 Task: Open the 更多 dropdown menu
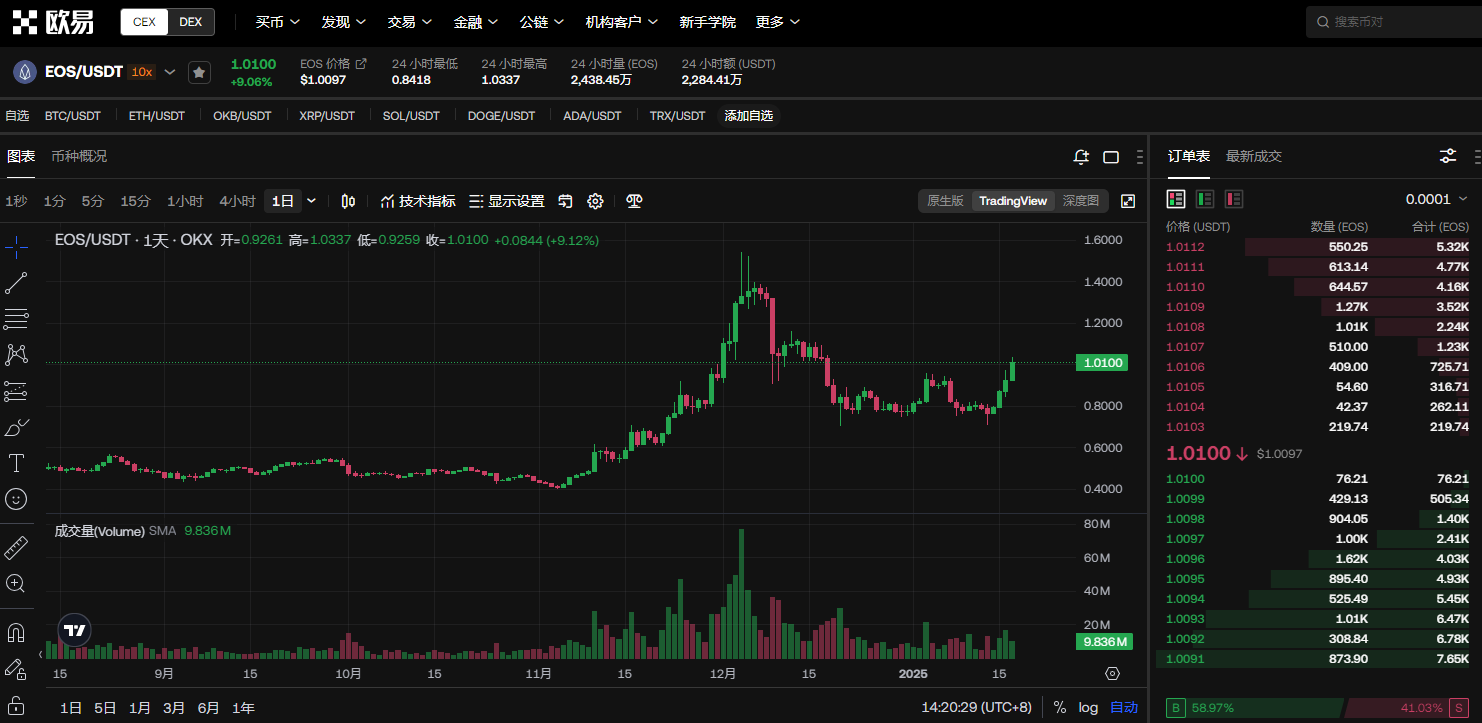click(x=777, y=21)
